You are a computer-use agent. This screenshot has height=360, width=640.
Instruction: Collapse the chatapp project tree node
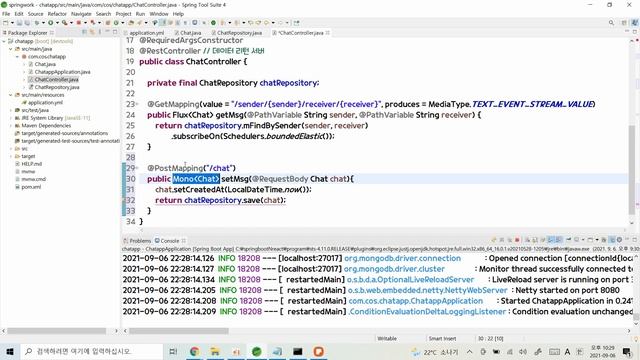click(x=4, y=41)
